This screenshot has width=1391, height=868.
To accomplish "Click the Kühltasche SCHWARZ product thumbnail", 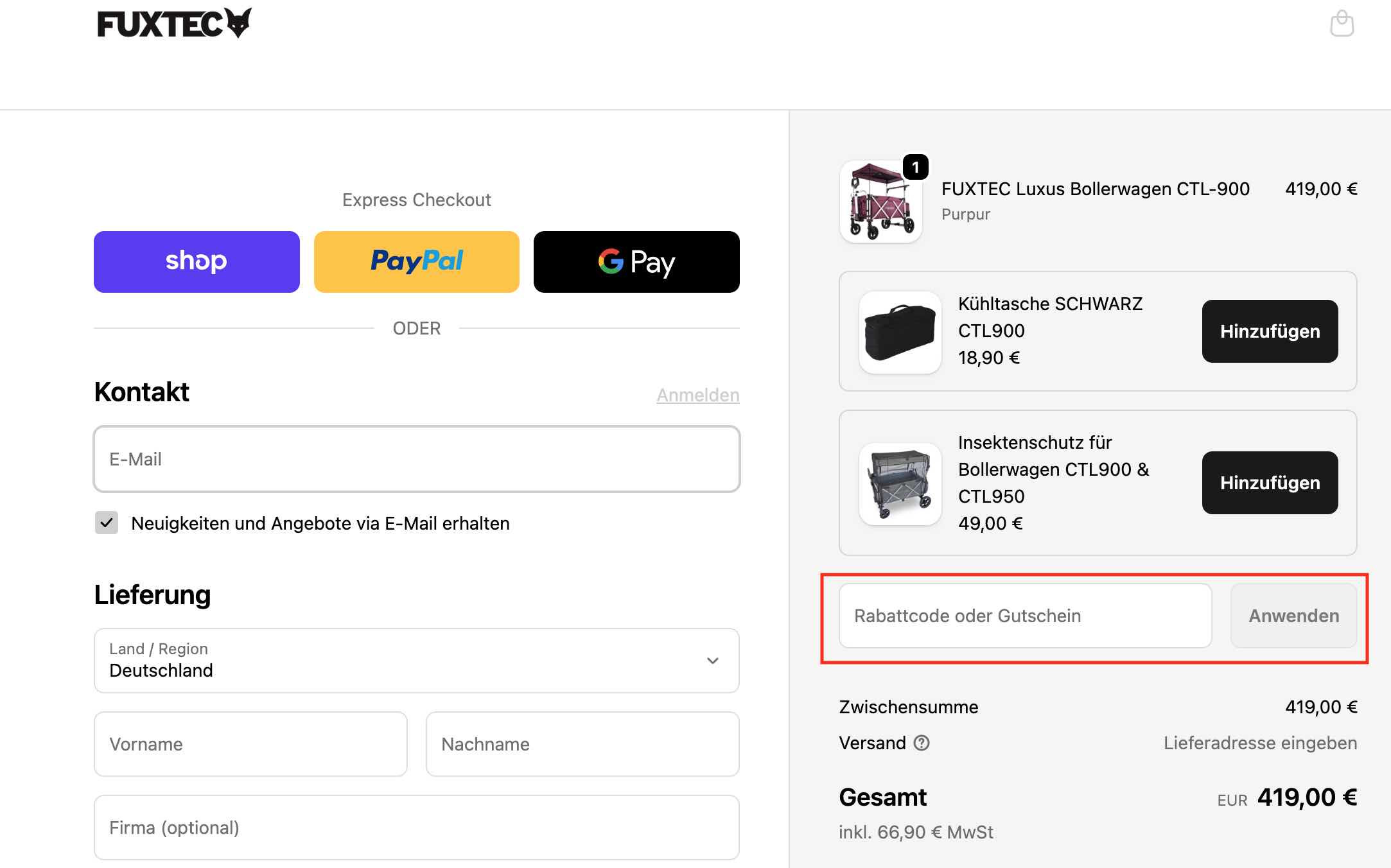I will pos(900,333).
